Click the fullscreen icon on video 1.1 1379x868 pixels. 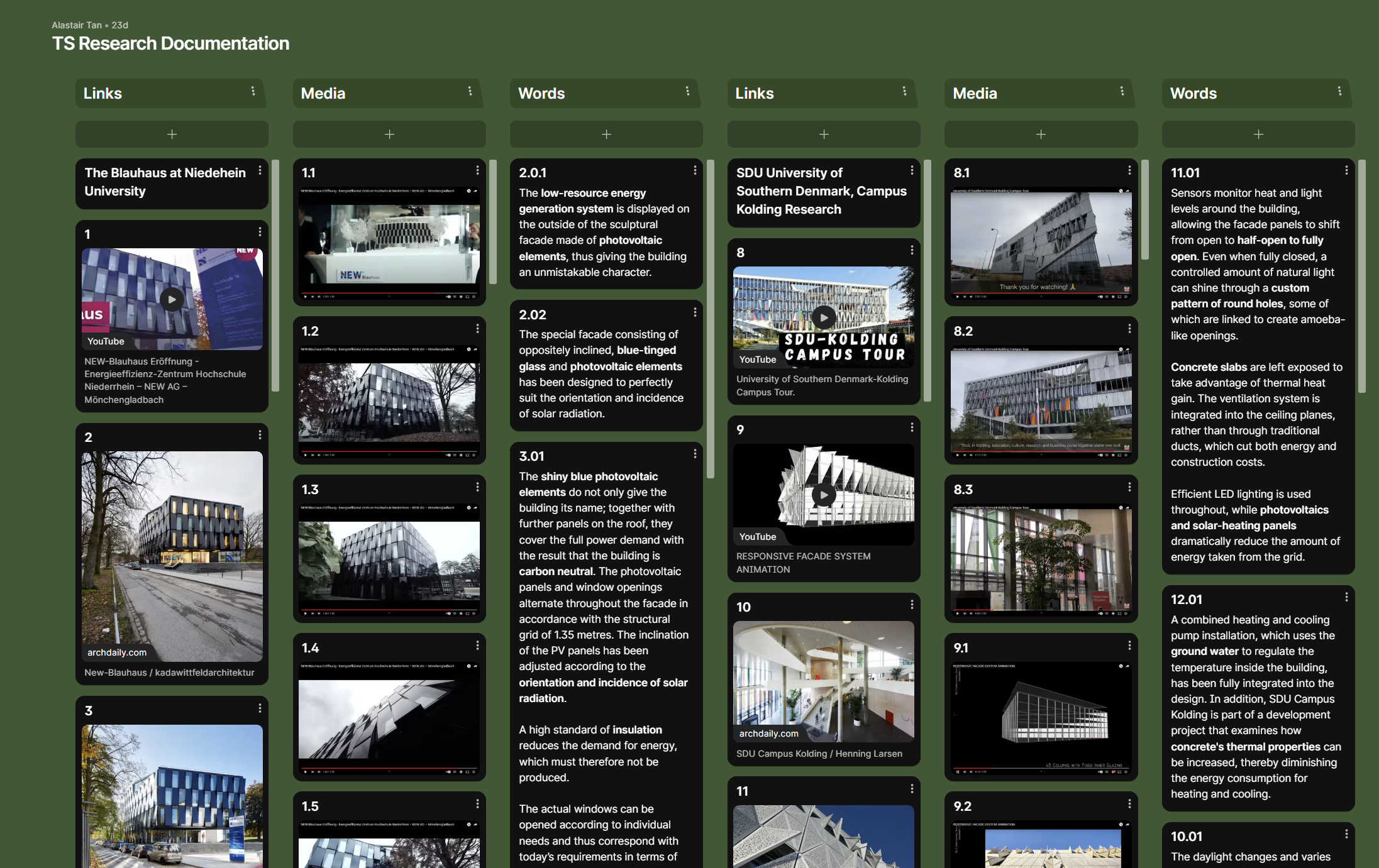click(x=474, y=297)
